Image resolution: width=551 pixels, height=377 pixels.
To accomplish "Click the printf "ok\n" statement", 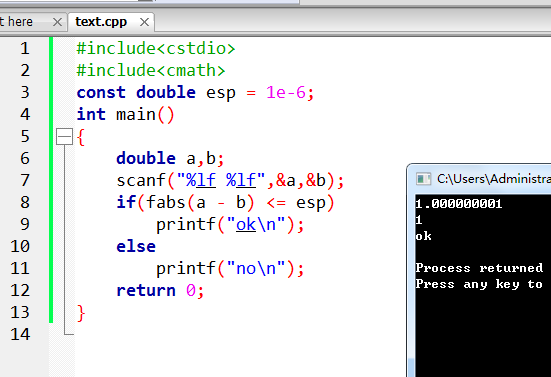I will [x=230, y=225].
